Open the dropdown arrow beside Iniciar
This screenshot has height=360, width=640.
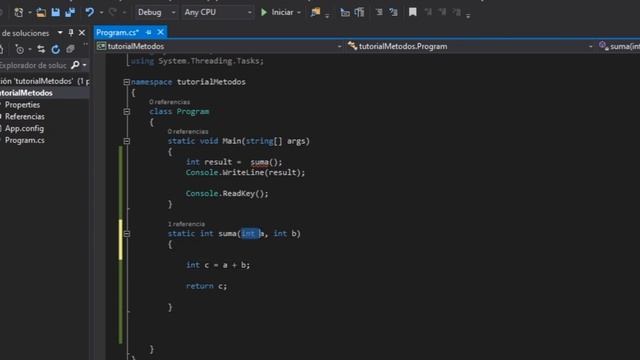point(299,13)
